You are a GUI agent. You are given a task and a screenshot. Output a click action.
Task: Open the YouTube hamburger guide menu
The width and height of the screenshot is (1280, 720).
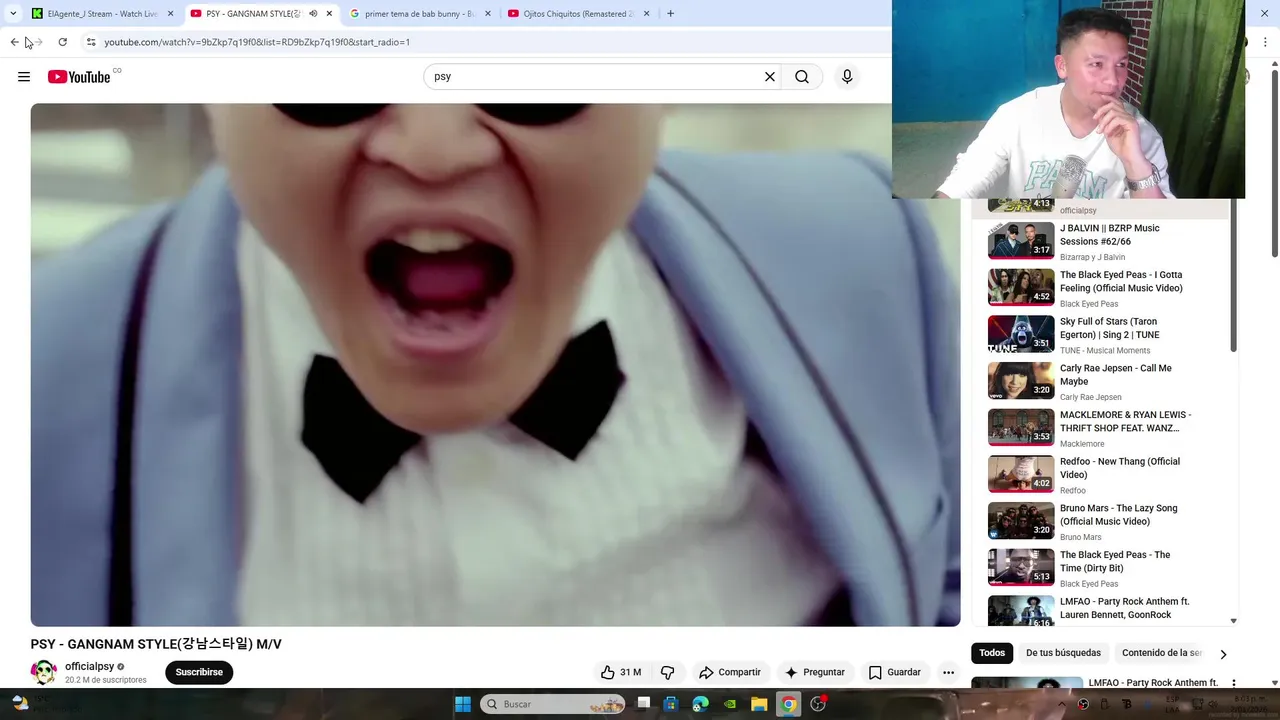[24, 77]
